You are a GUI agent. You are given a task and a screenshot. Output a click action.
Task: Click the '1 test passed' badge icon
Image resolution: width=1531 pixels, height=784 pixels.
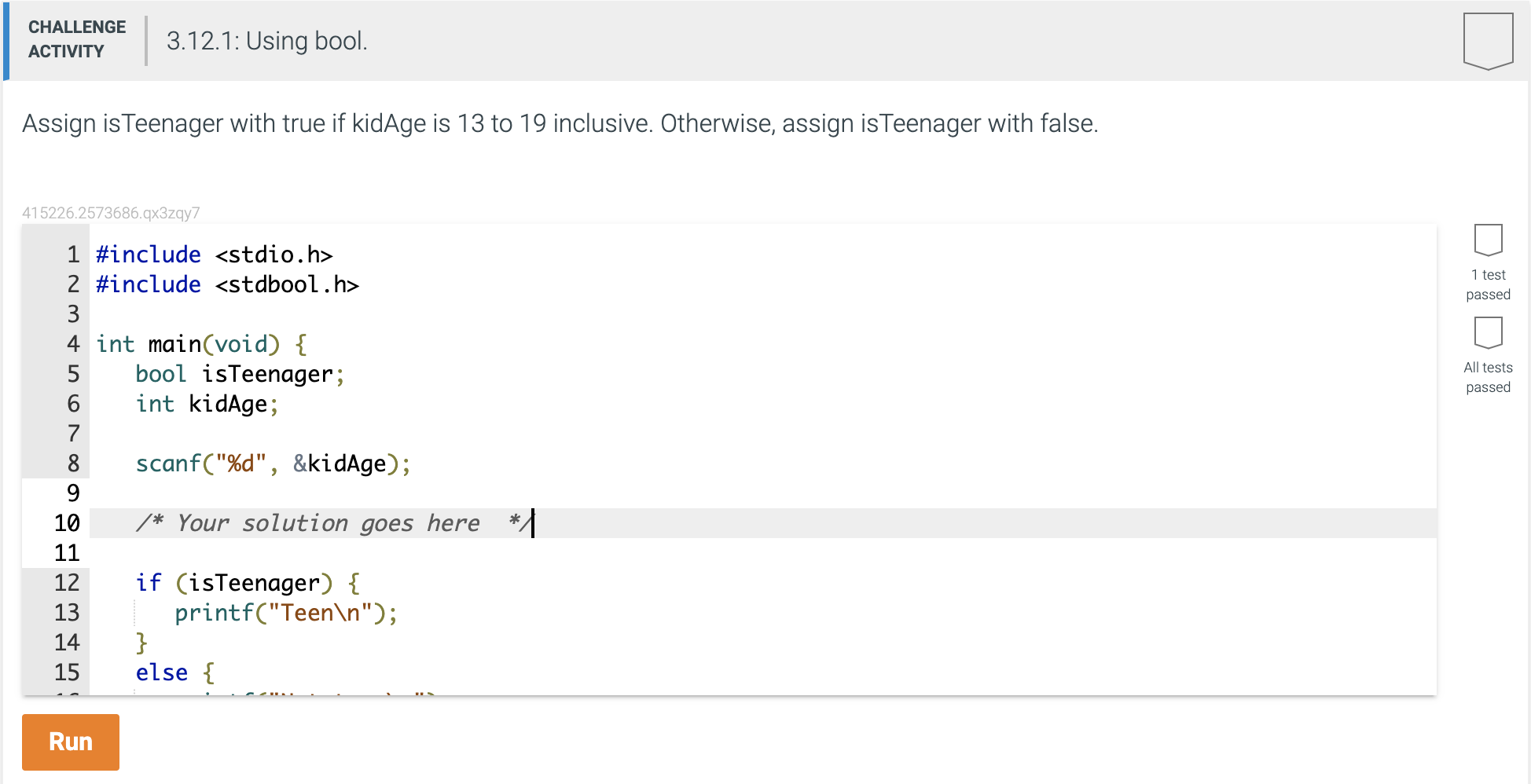(1488, 240)
